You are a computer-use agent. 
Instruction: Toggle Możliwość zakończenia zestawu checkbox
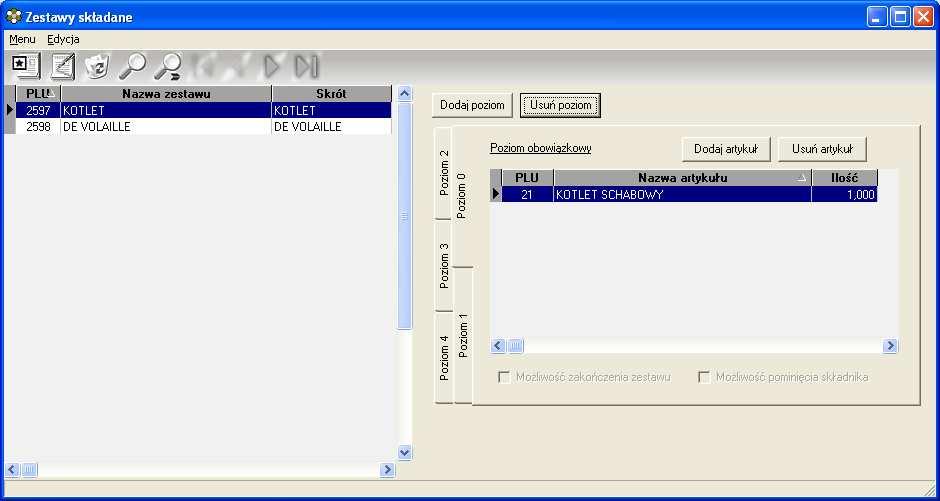[x=505, y=378]
